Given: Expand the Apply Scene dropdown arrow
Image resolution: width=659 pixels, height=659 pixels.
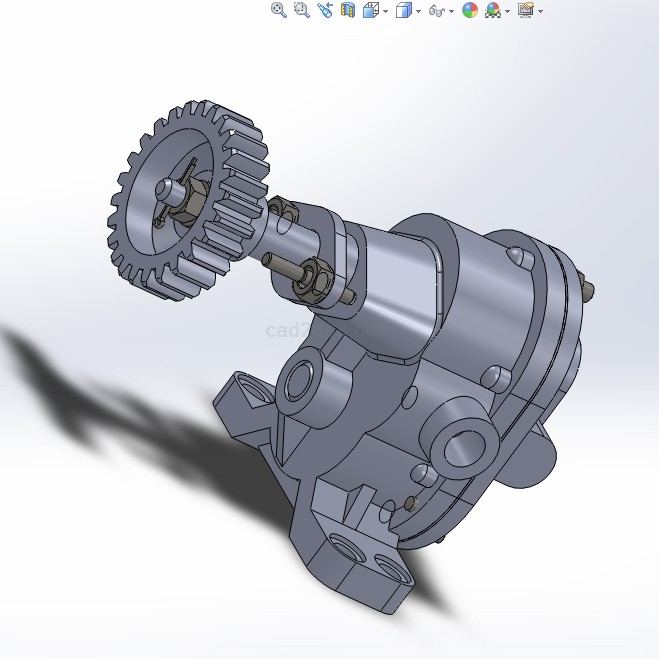Looking at the screenshot, I should (x=508, y=11).
